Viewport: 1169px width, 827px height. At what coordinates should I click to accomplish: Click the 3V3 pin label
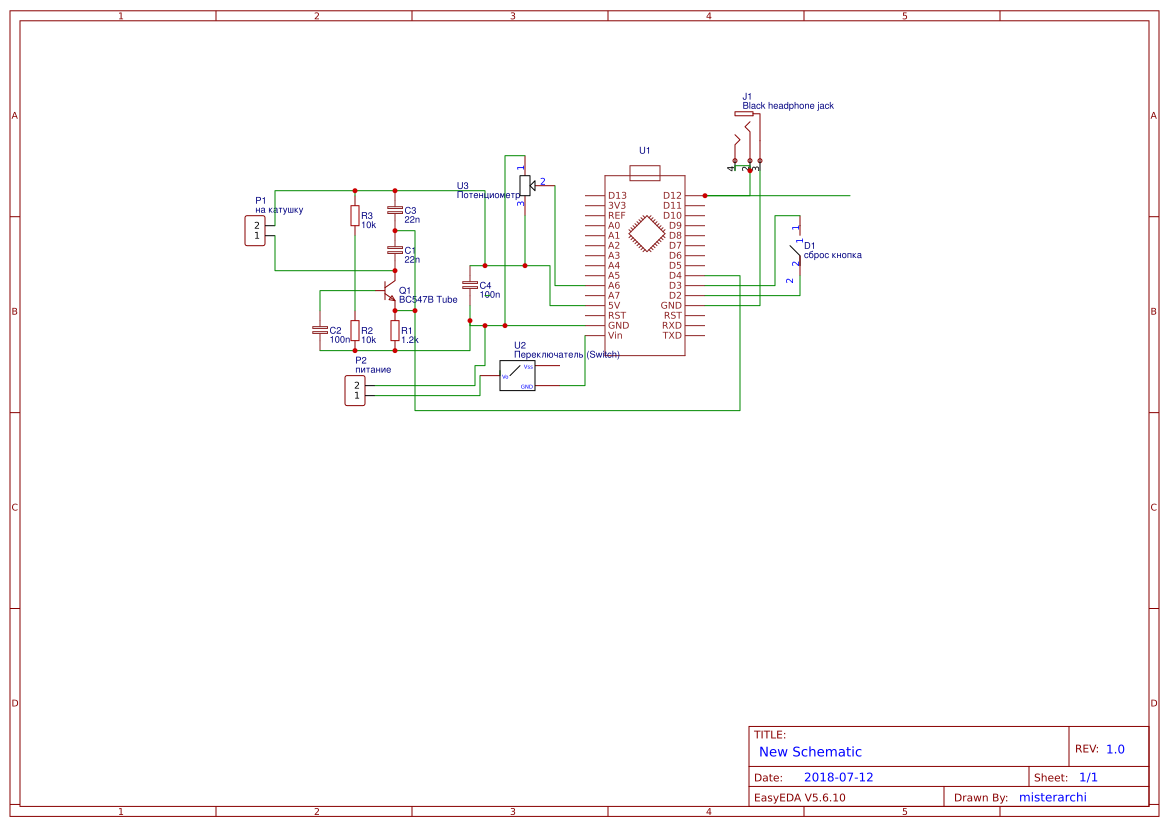click(617, 206)
